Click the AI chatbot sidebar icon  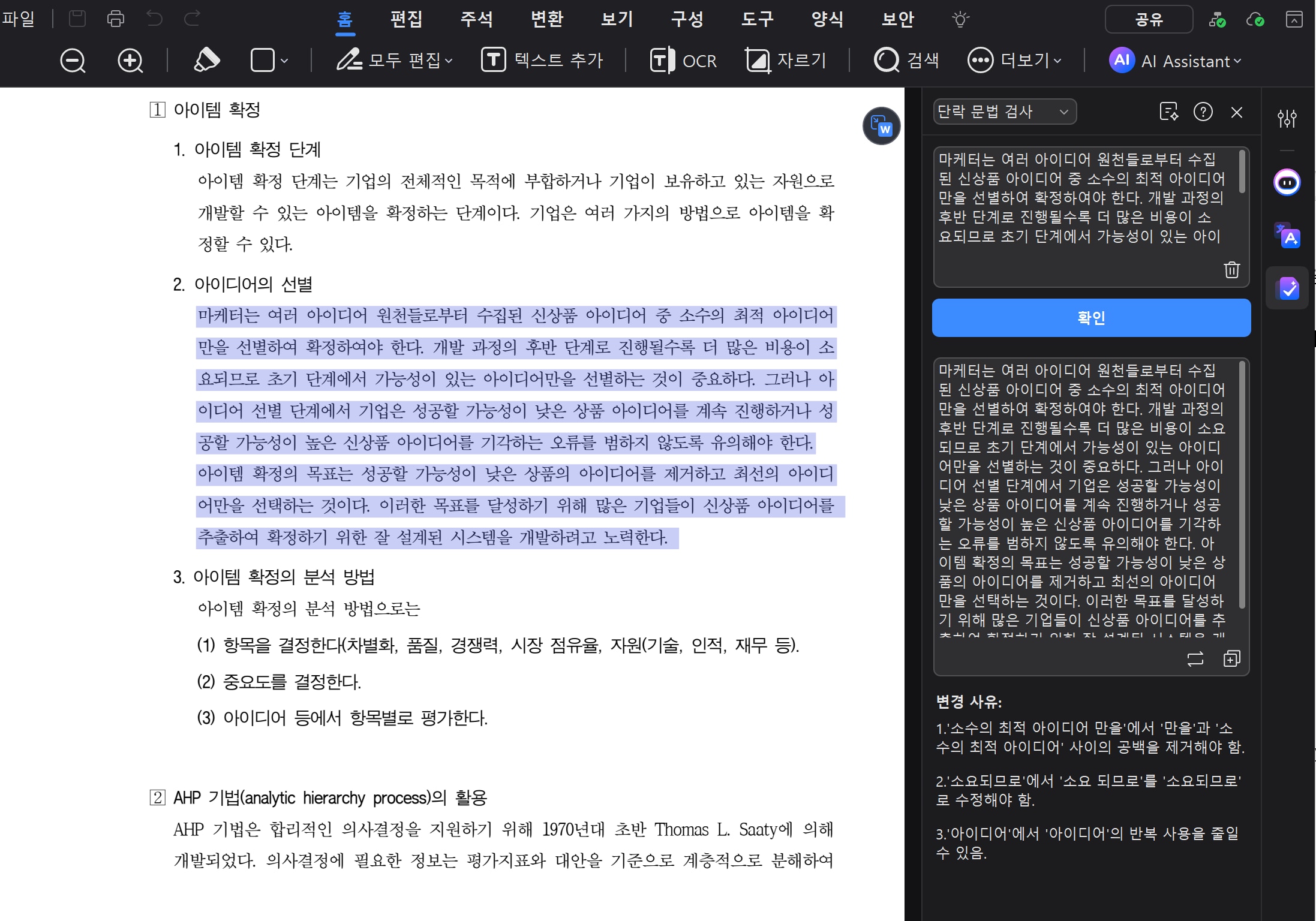tap(1287, 182)
